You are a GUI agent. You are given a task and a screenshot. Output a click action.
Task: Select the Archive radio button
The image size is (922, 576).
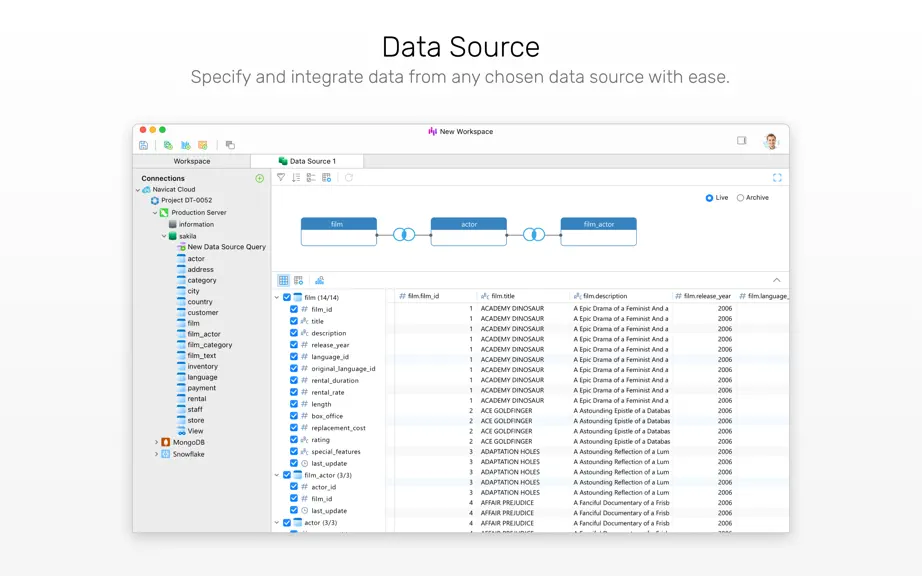pyautogui.click(x=740, y=198)
